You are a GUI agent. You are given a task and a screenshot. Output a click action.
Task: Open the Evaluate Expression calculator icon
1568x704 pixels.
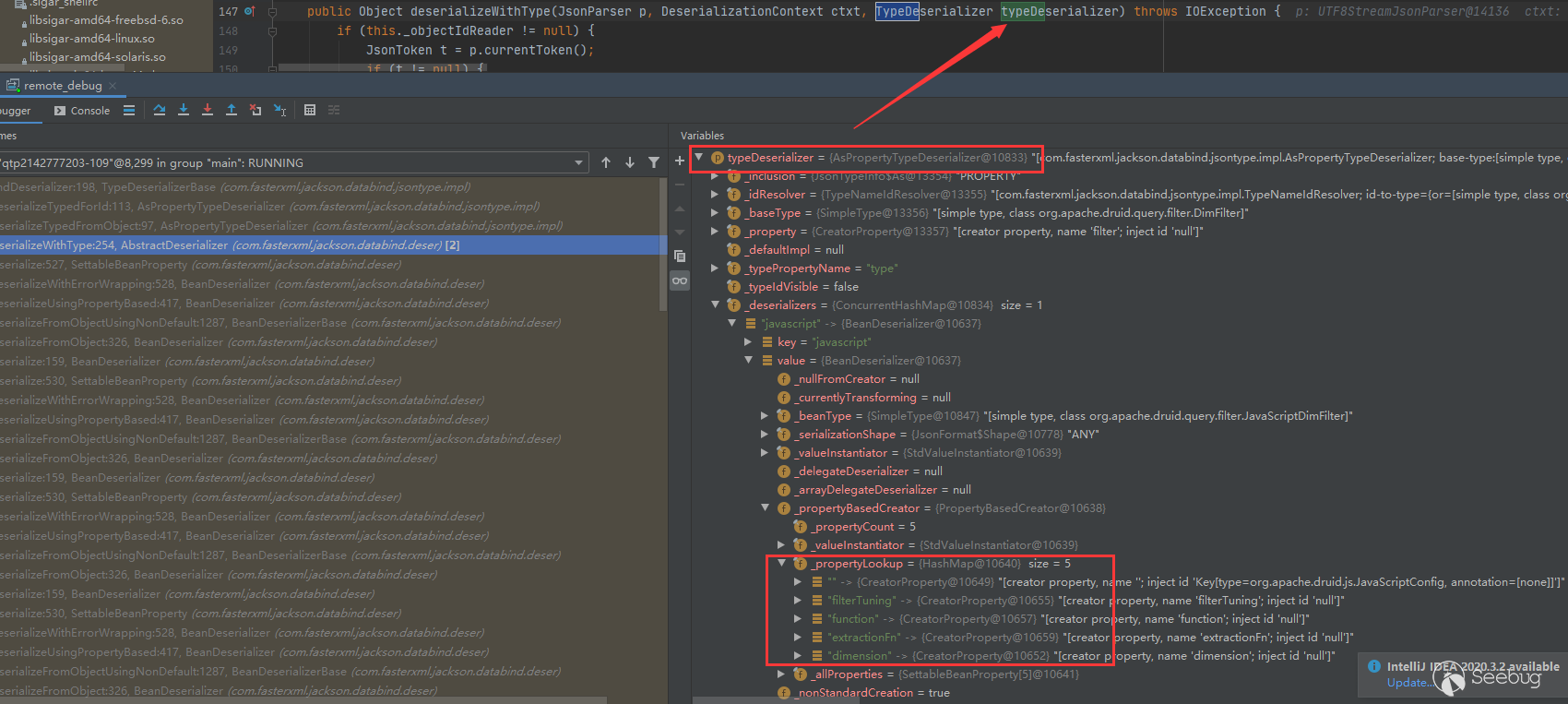coord(310,110)
